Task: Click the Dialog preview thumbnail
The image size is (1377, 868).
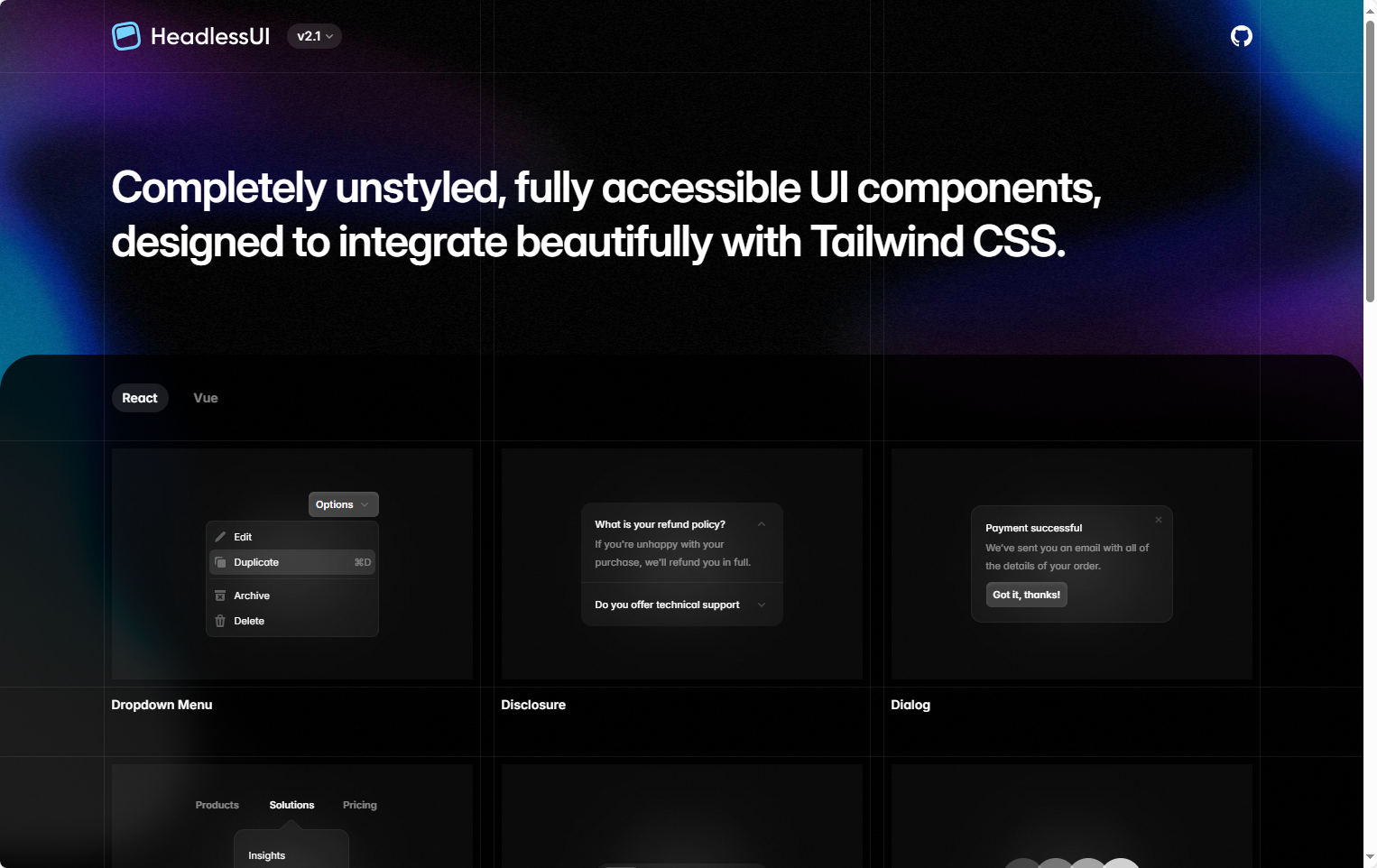Action: [1072, 564]
